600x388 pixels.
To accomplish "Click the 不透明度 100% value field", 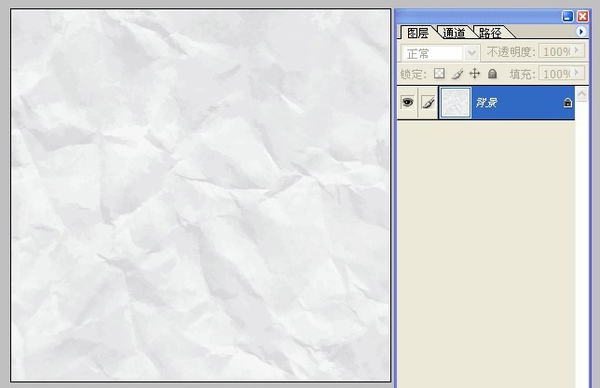I will click(557, 51).
